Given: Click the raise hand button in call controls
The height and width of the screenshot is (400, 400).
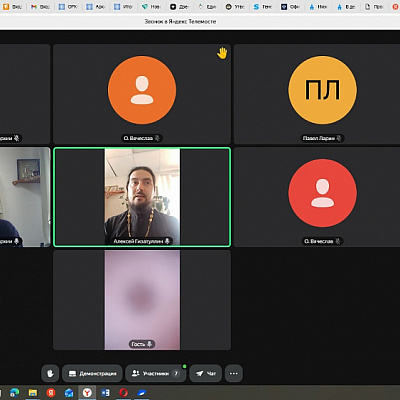Looking at the screenshot, I should tap(50, 373).
